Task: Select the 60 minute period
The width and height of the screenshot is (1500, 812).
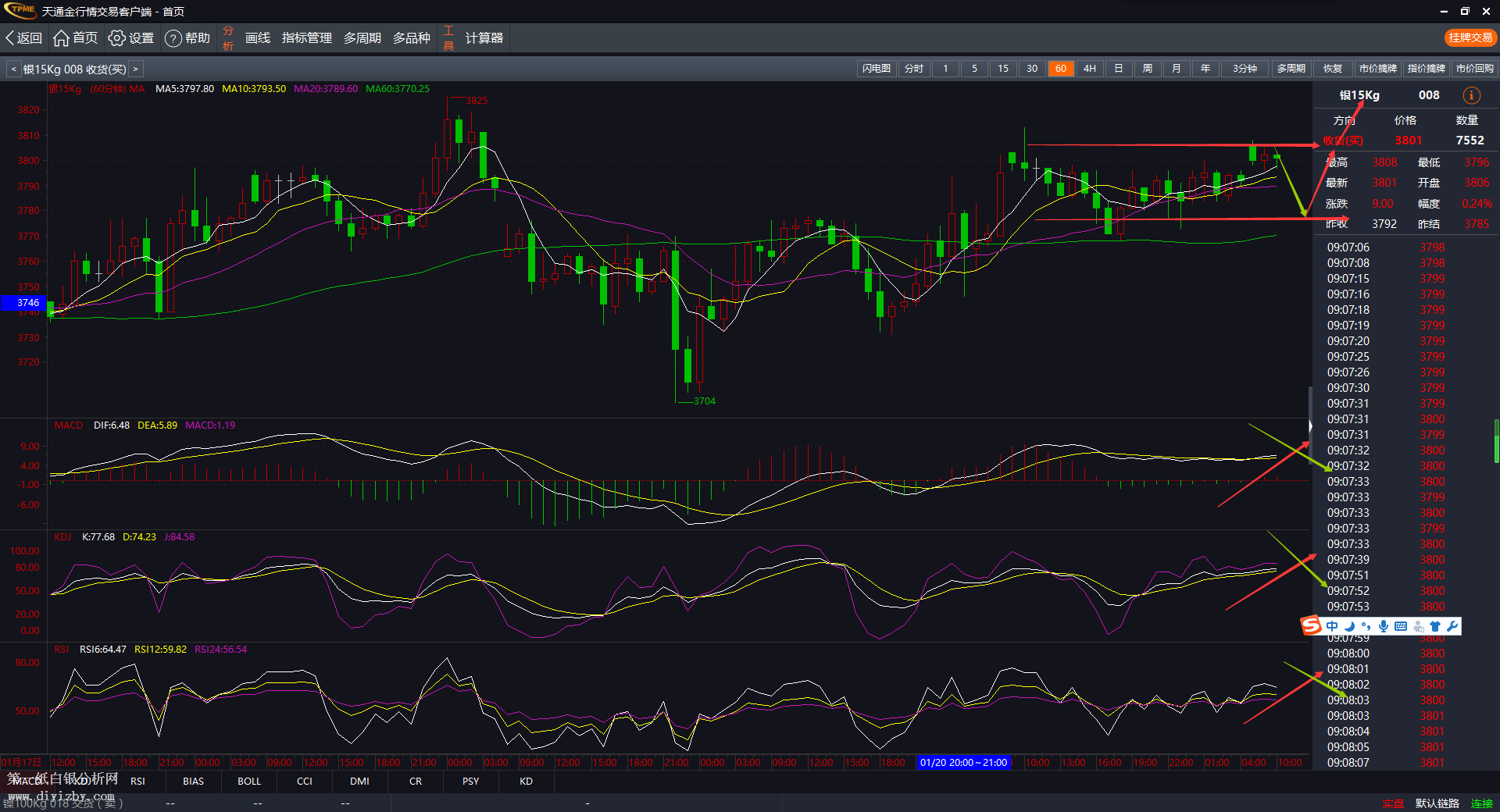Action: pos(1061,69)
